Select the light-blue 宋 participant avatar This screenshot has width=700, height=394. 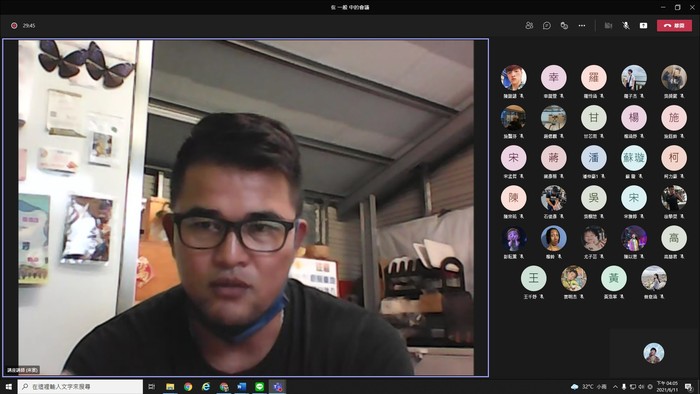coord(634,198)
